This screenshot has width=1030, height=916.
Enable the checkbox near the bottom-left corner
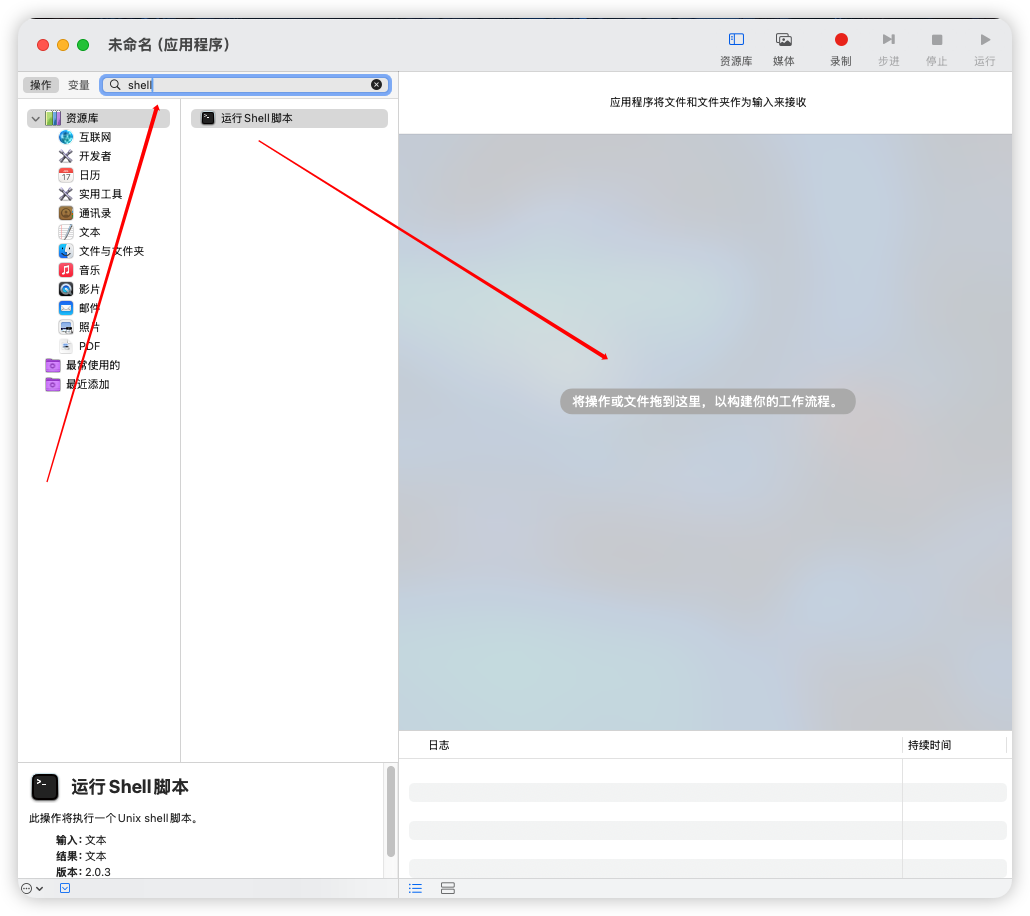[65, 888]
